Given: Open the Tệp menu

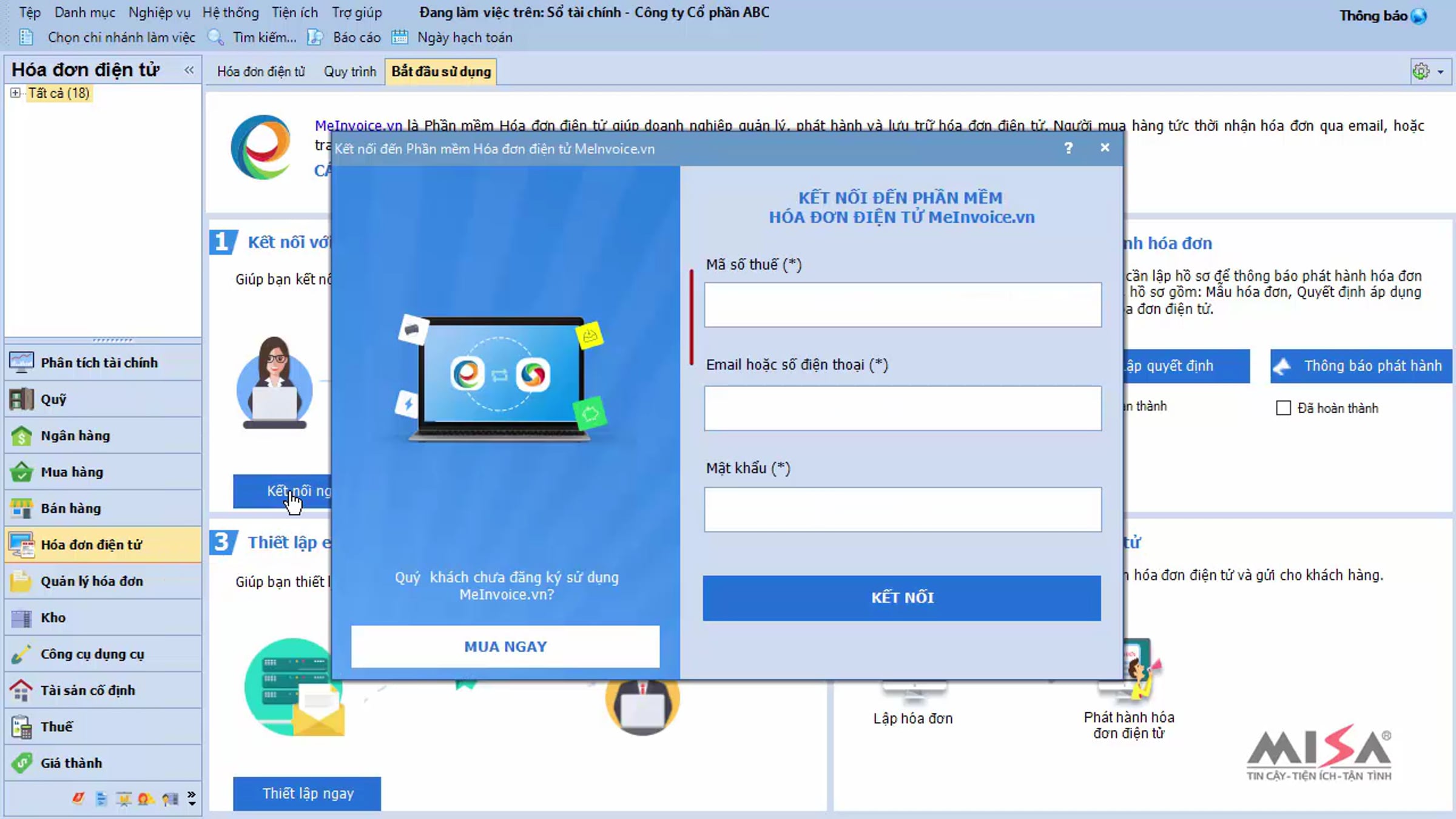Looking at the screenshot, I should [30, 12].
